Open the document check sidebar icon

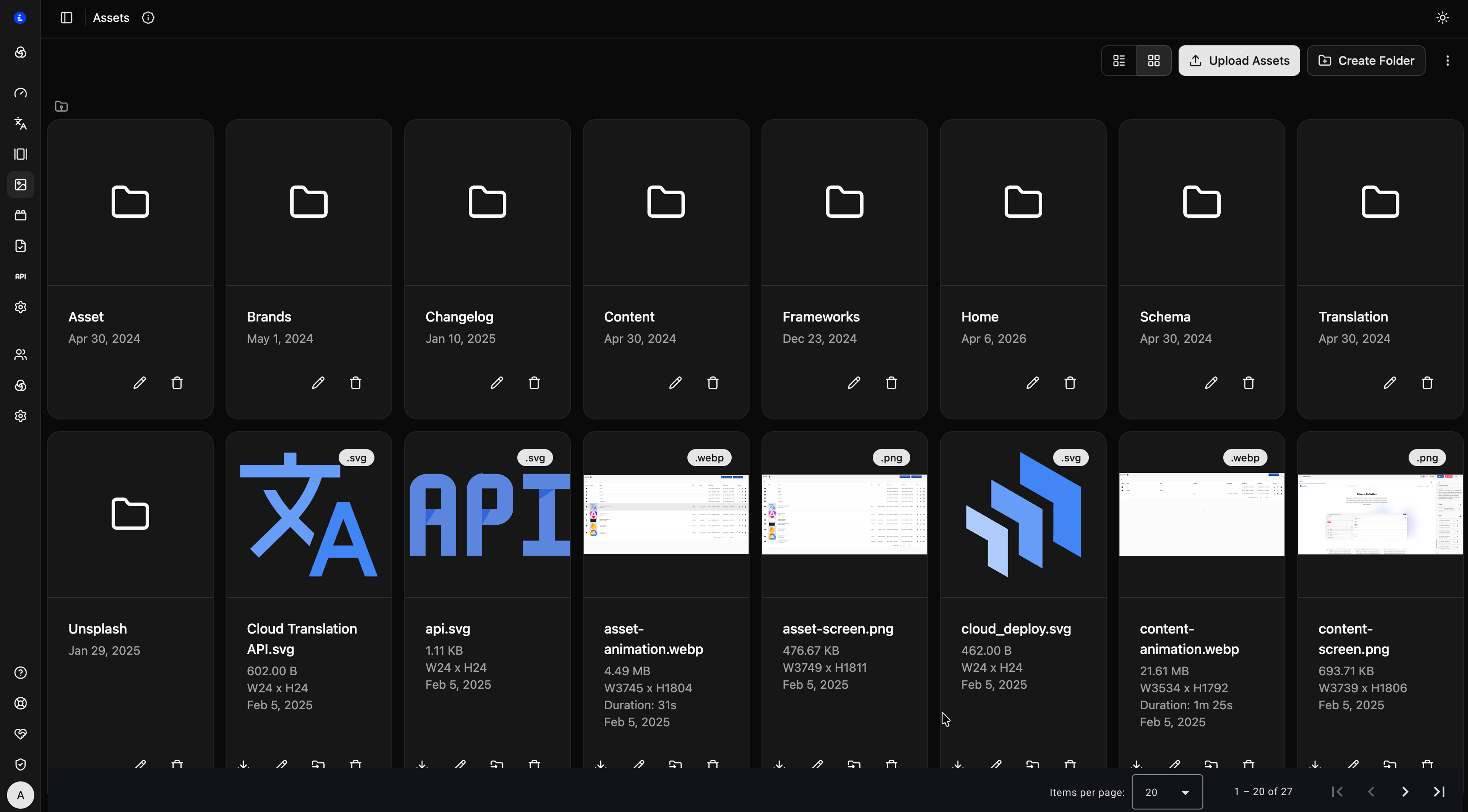[x=21, y=246]
